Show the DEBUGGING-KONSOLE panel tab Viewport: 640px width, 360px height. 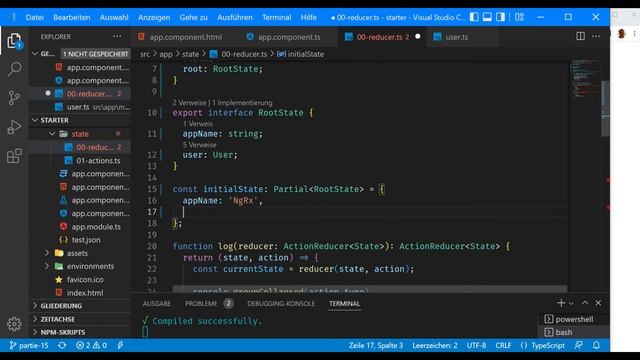click(x=281, y=304)
